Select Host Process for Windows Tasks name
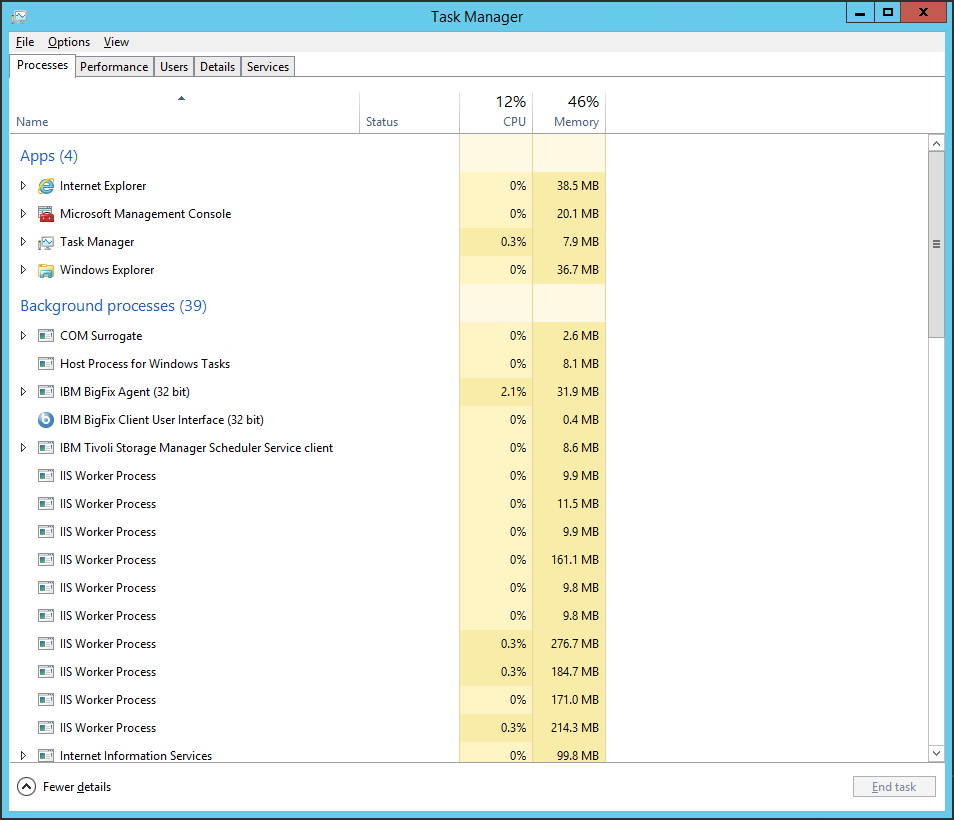 tap(145, 364)
